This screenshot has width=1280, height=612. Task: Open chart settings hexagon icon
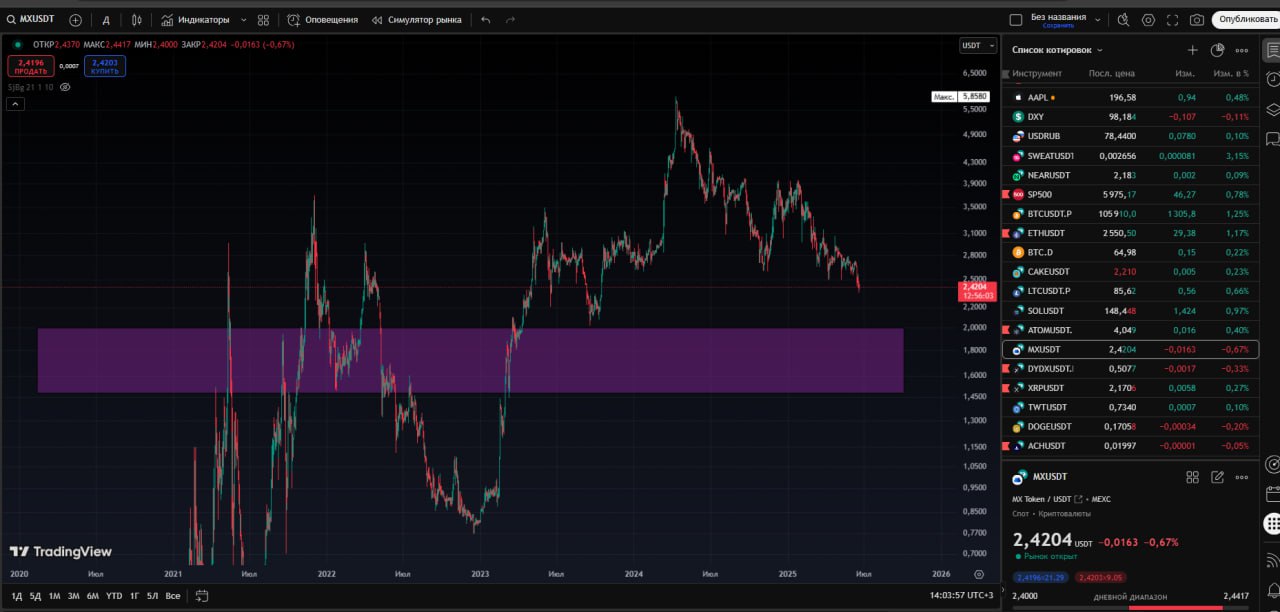pos(1148,20)
